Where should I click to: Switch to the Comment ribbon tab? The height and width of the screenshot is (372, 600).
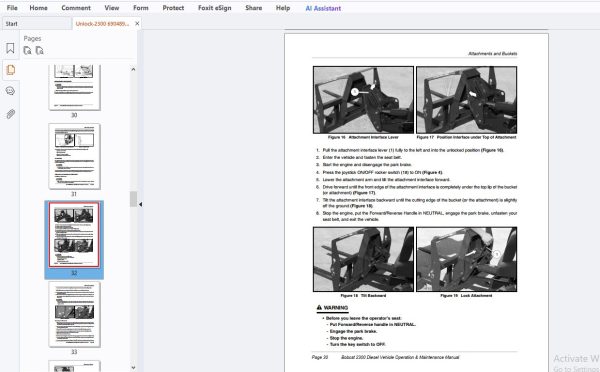(x=76, y=8)
